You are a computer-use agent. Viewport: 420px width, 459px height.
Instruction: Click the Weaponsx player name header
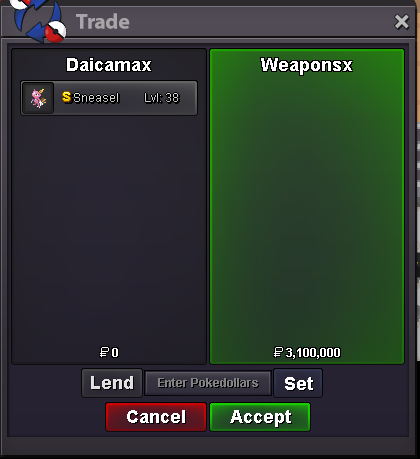coord(306,65)
